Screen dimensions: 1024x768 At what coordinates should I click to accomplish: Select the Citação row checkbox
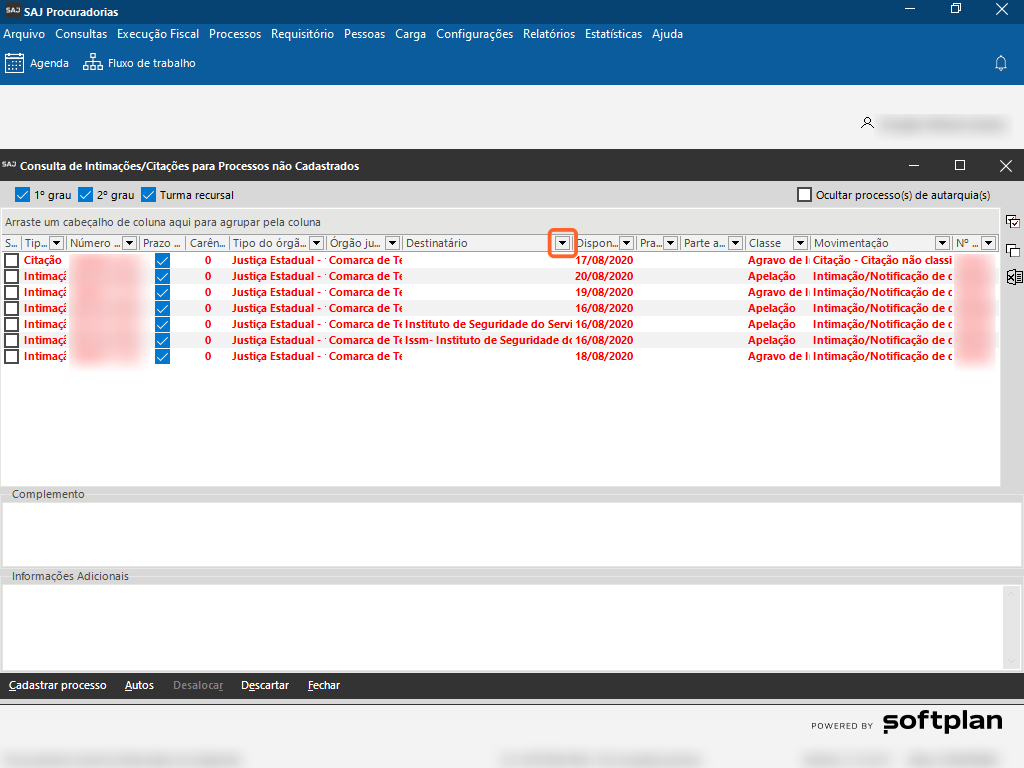click(x=12, y=260)
